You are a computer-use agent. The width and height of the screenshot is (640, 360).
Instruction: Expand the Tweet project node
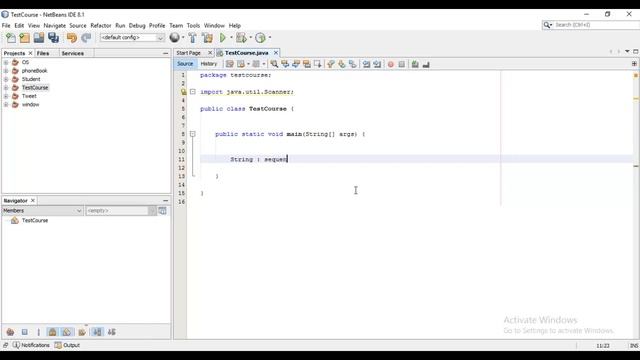click(x=6, y=96)
